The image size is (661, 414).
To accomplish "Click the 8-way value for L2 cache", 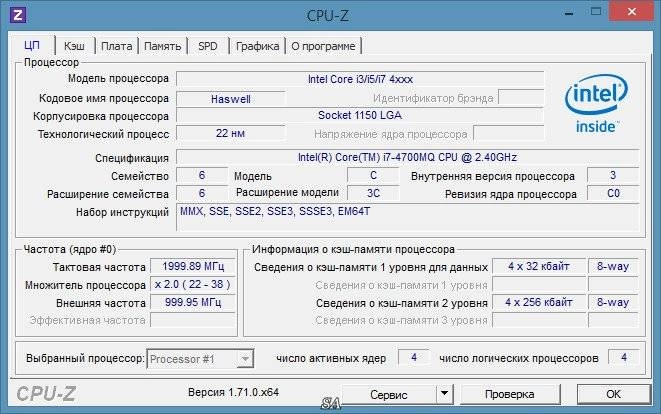I will tap(613, 302).
